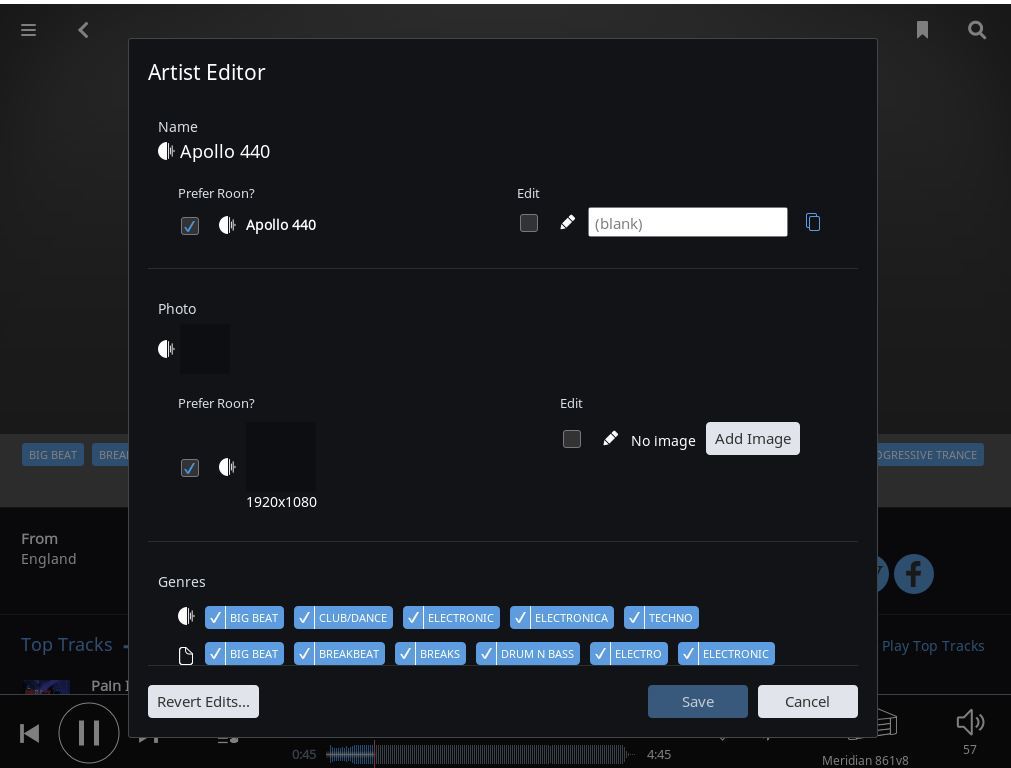Open bookmarks with the bookmark icon

coord(923,30)
